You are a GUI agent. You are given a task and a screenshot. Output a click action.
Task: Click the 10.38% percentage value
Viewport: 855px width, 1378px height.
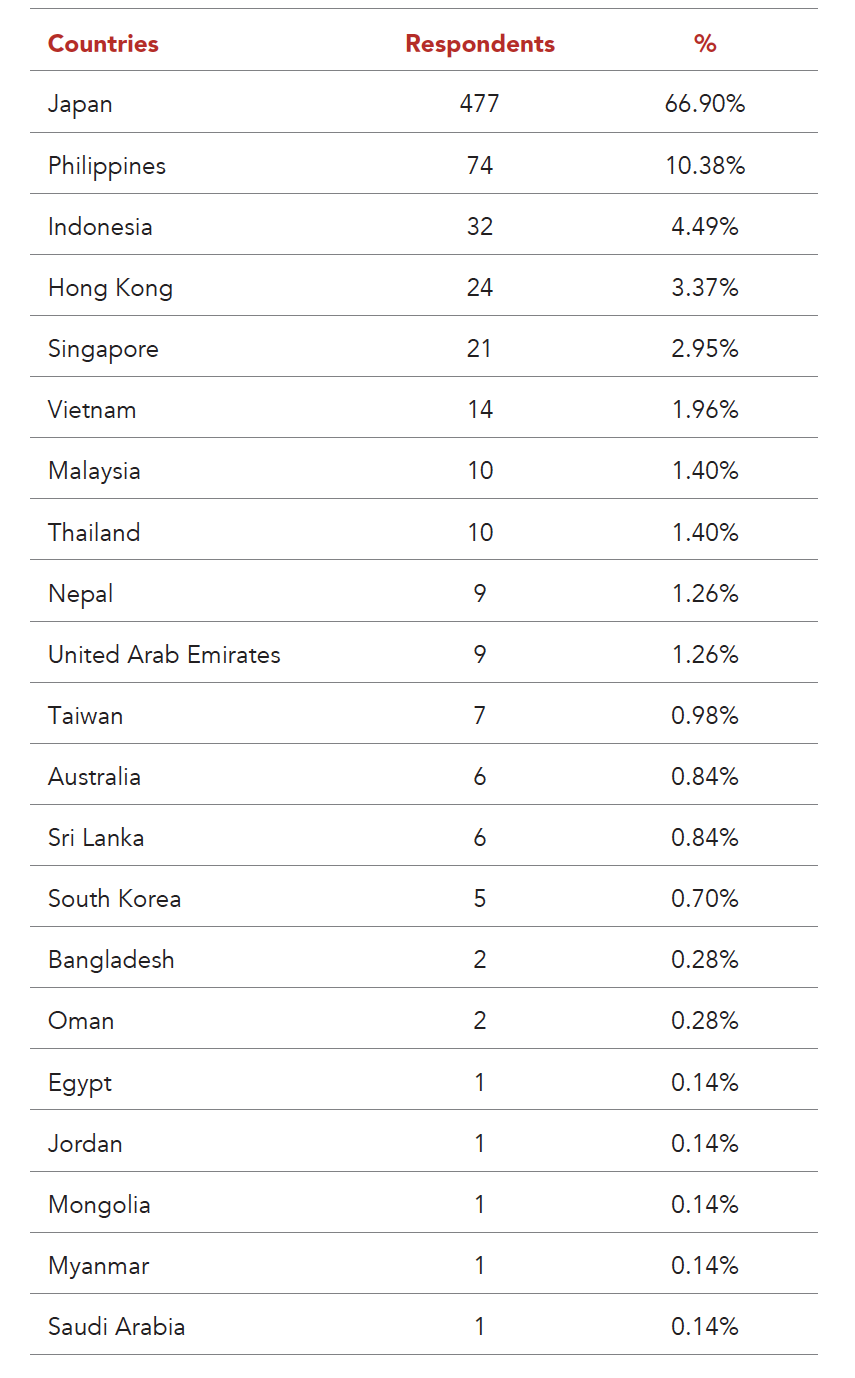click(705, 166)
